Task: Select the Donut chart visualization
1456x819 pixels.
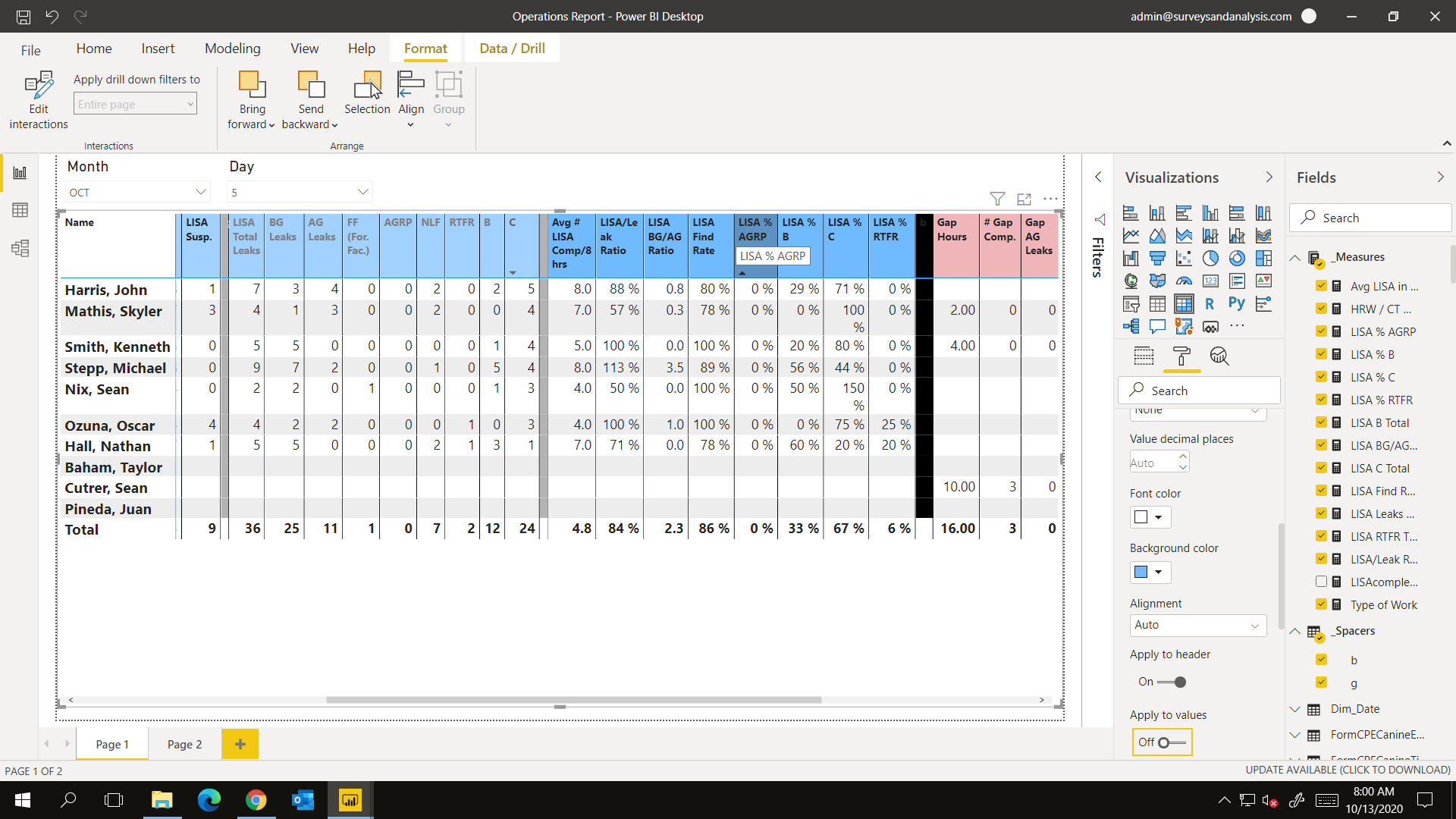Action: pos(1237,258)
